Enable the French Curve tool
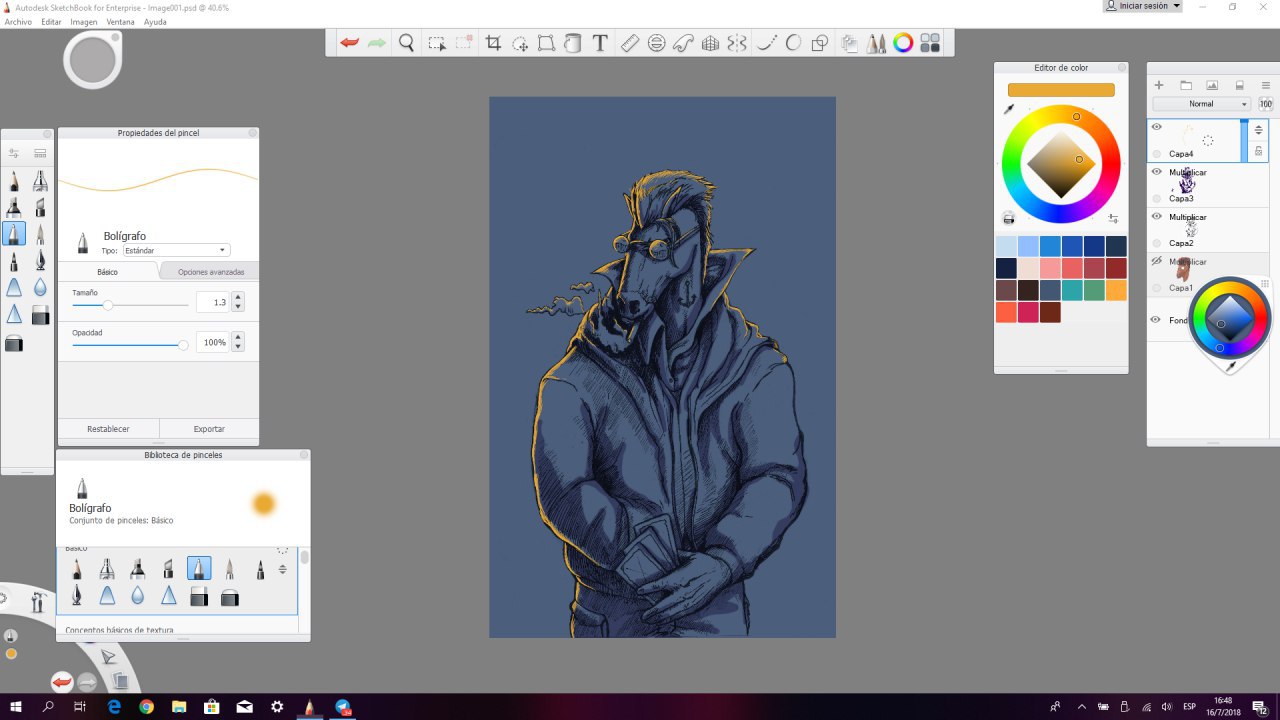This screenshot has width=1280, height=720. [684, 43]
